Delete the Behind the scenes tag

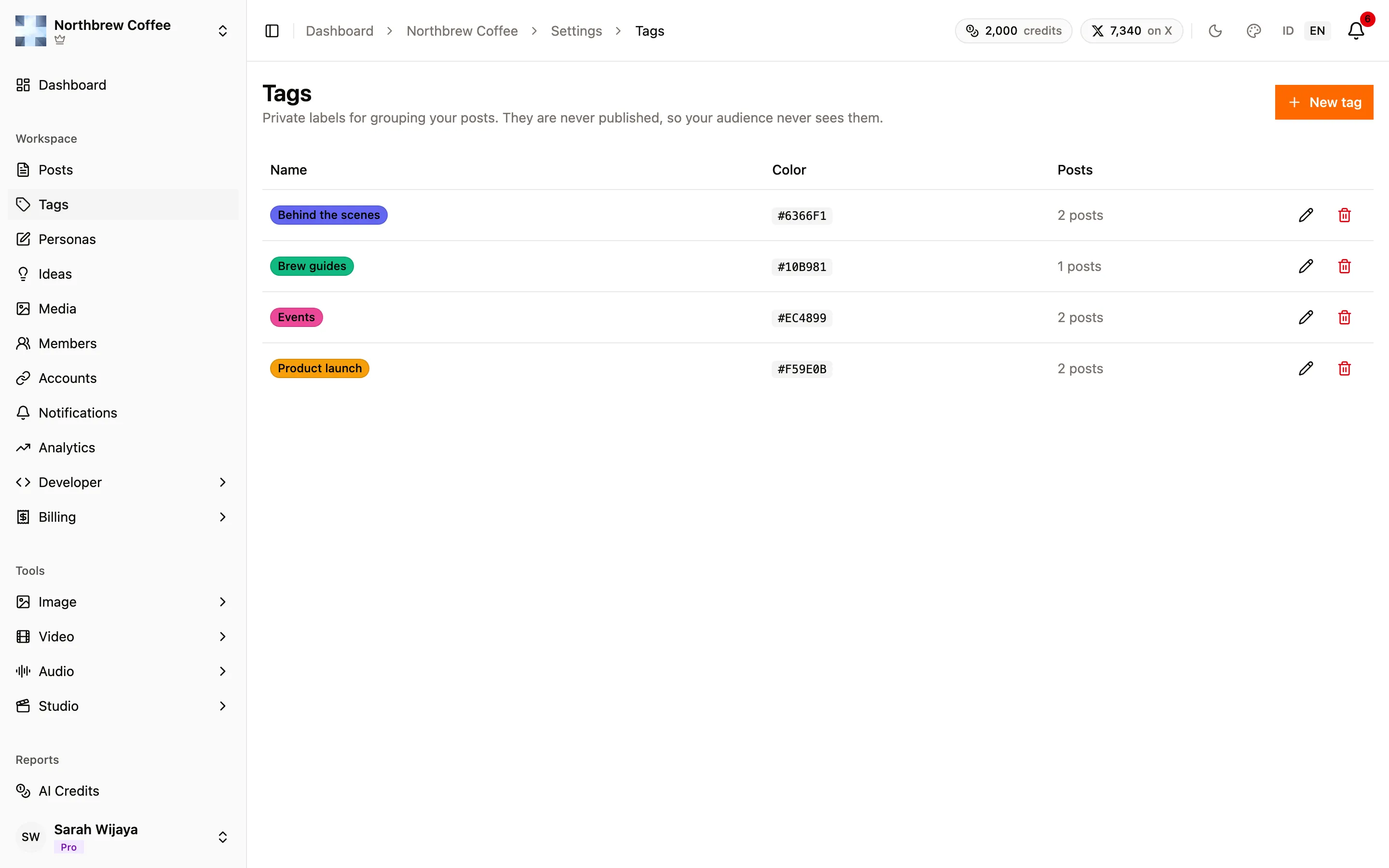[1344, 215]
